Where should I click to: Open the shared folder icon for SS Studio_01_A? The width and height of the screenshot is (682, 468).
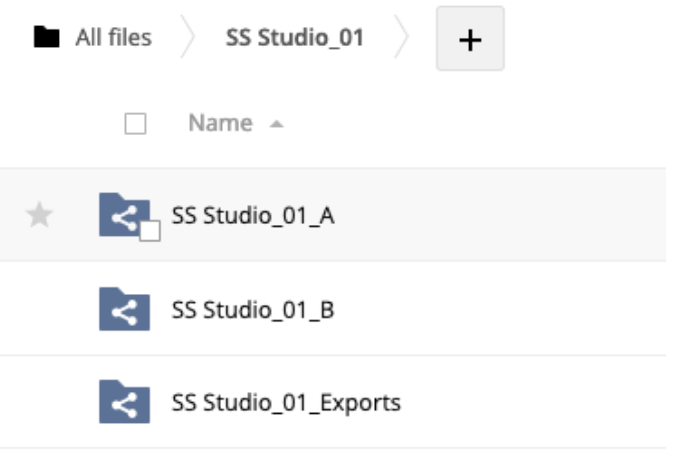124,214
